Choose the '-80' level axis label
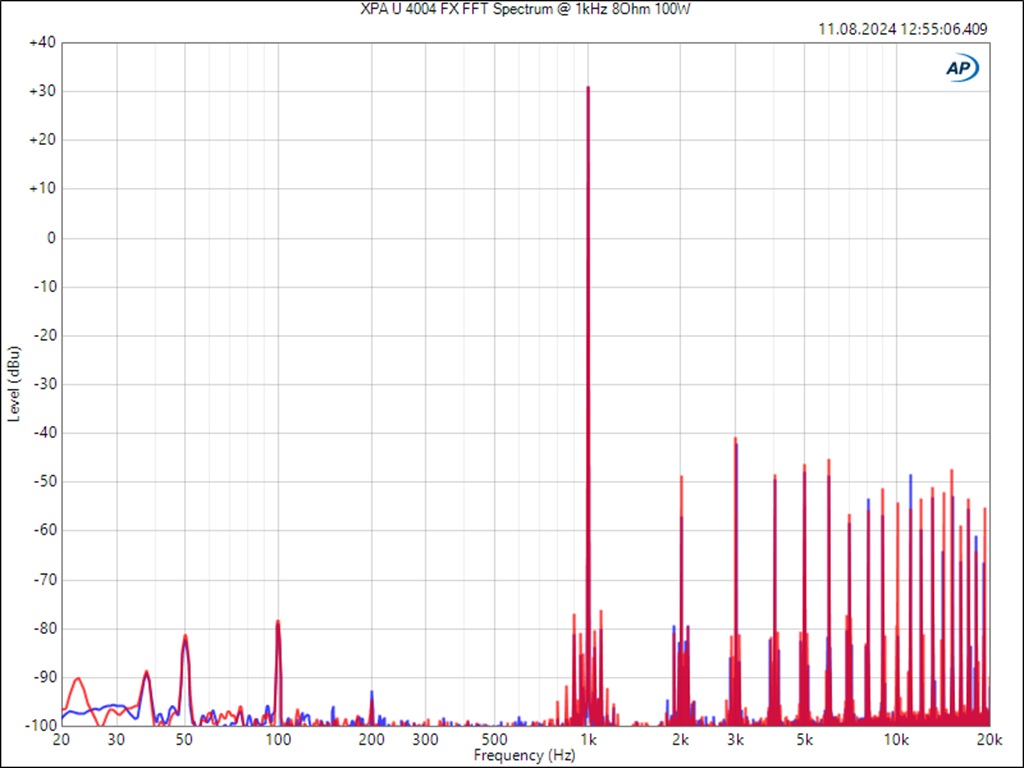This screenshot has height=768, width=1024. (x=44, y=629)
